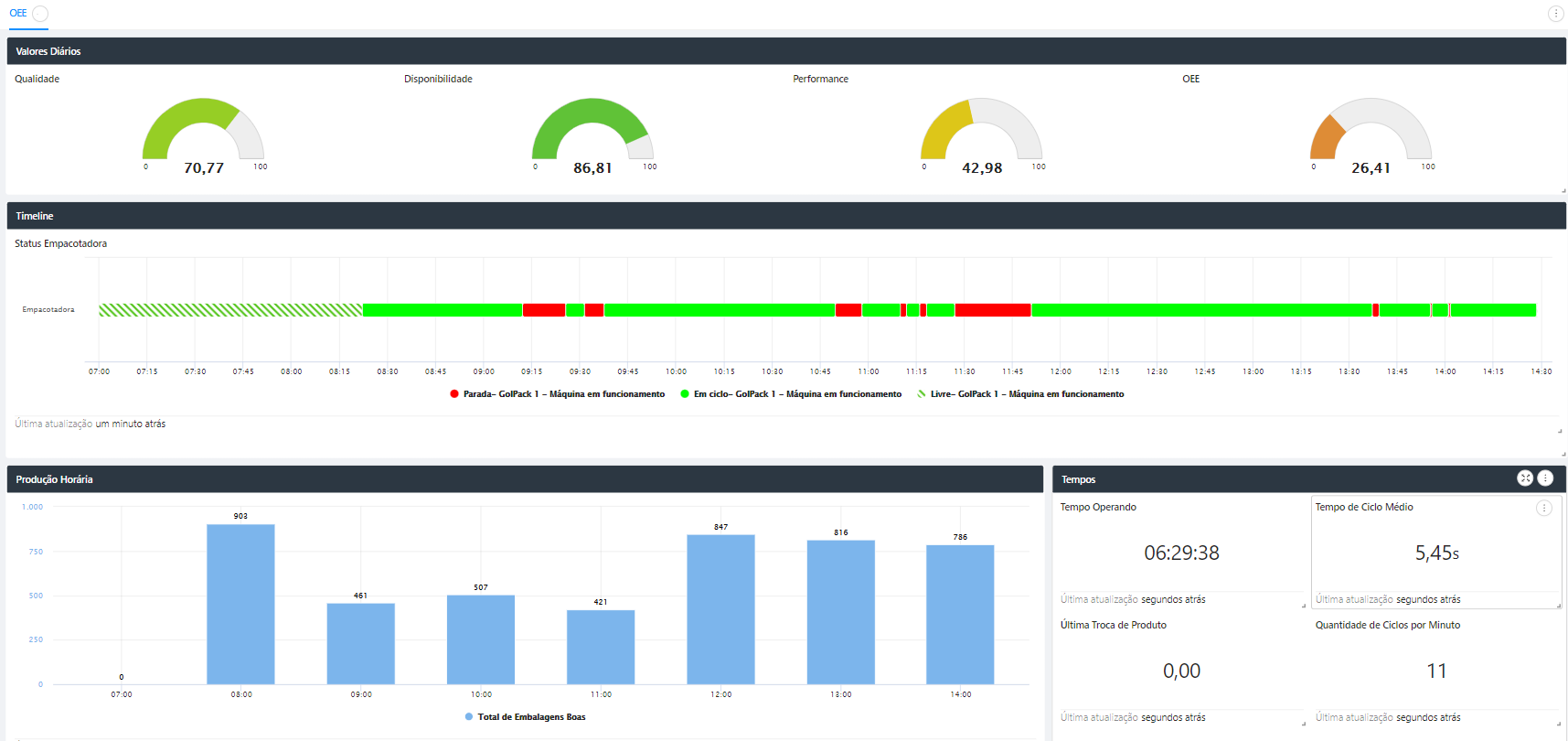Image resolution: width=1568 pixels, height=741 pixels.
Task: Click the Empacotadora row label in timeline
Action: (x=48, y=309)
